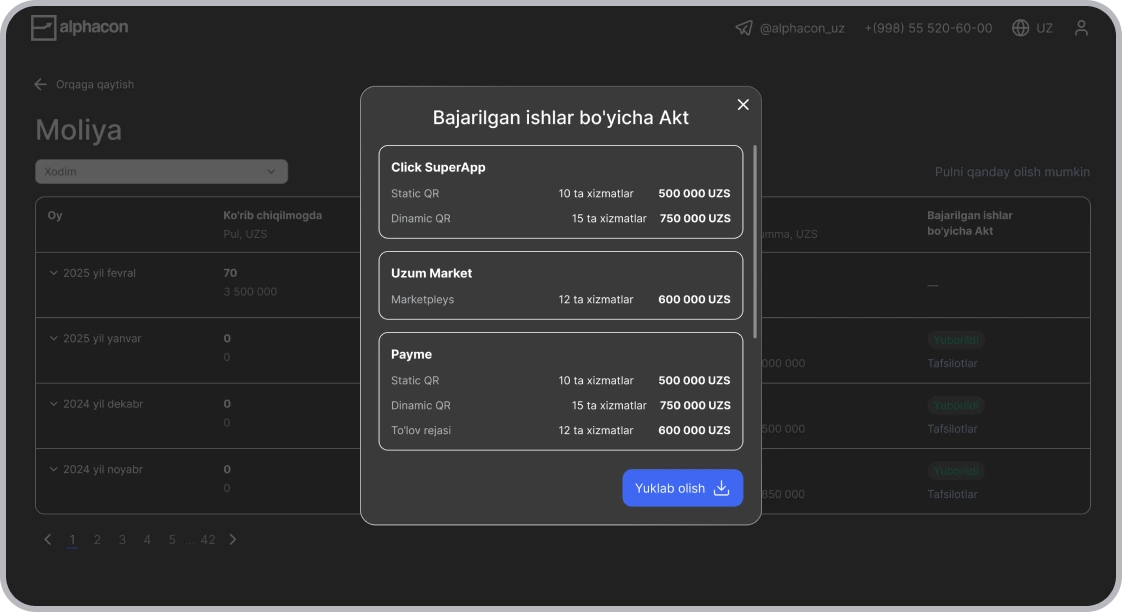Expand the 2024 yil dekabr row
The image size is (1122, 612).
pos(53,404)
